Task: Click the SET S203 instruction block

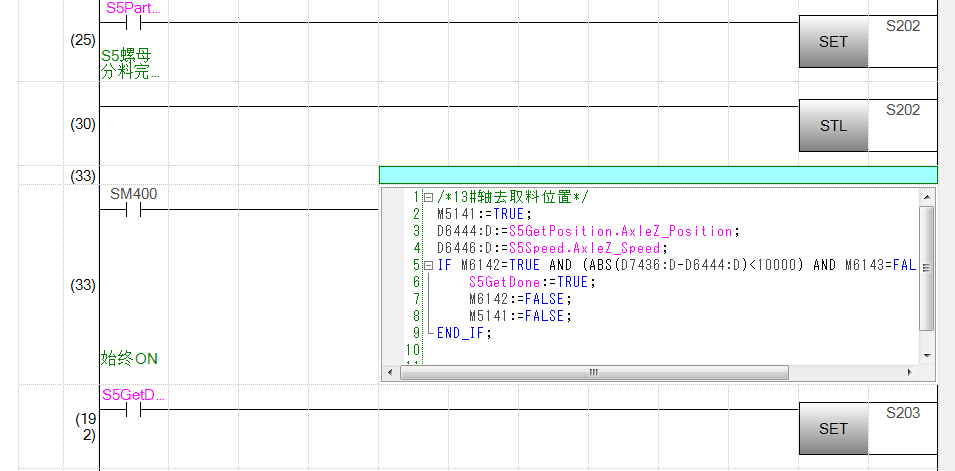Action: coord(833,428)
